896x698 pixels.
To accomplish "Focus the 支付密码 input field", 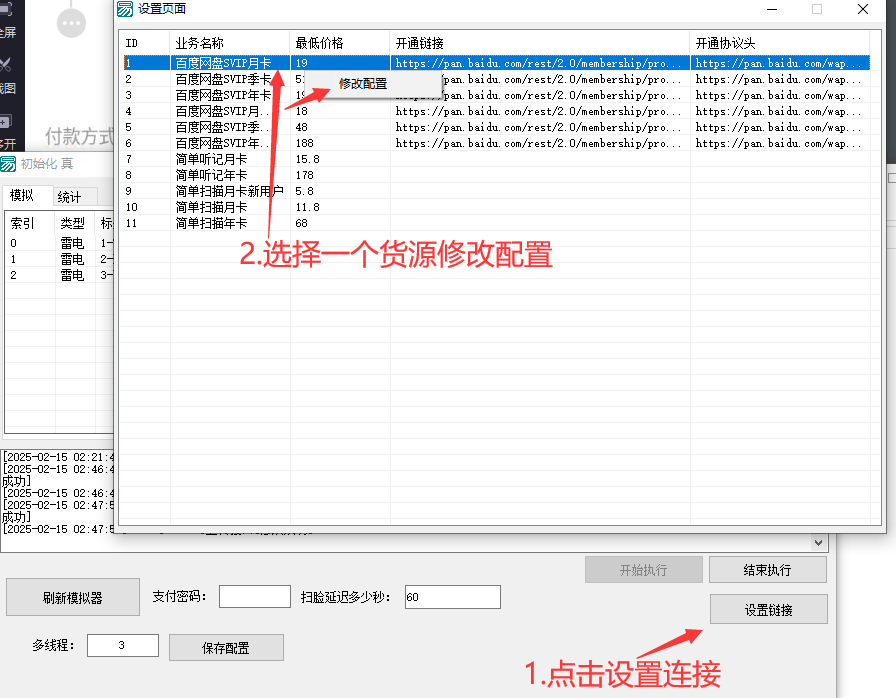I will (255, 596).
